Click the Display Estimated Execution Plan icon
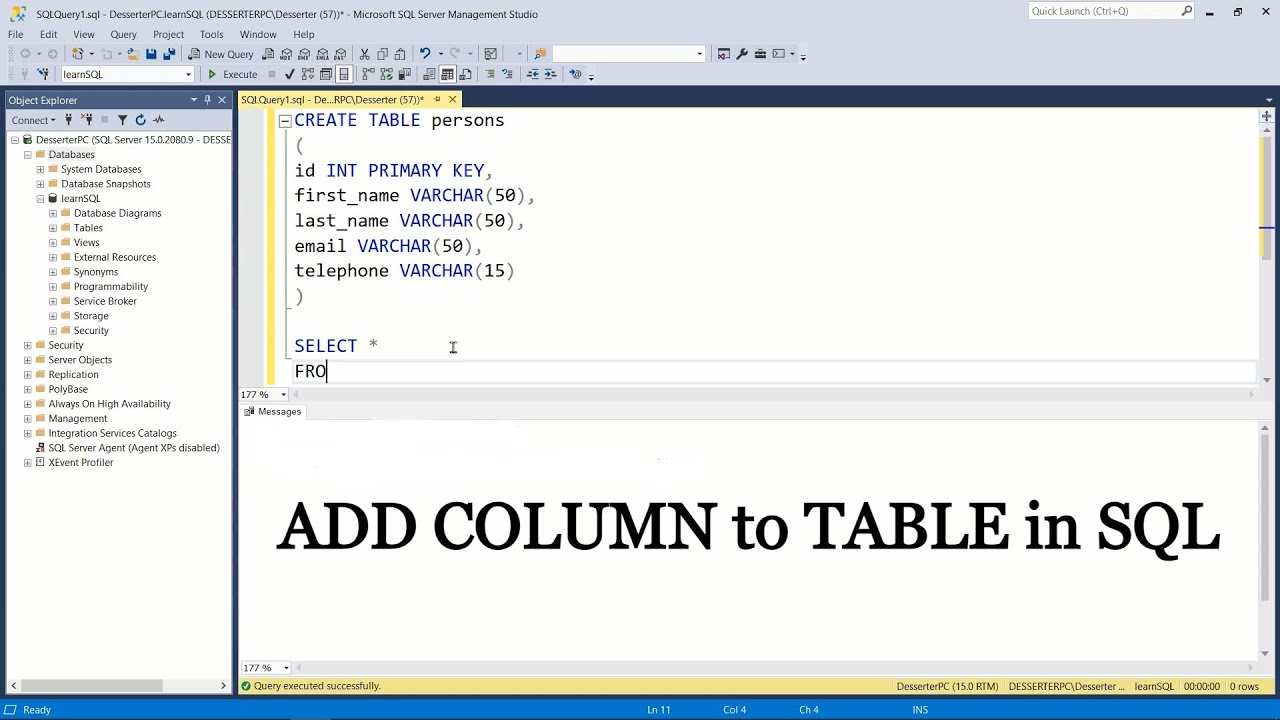1280x720 pixels. pos(307,74)
